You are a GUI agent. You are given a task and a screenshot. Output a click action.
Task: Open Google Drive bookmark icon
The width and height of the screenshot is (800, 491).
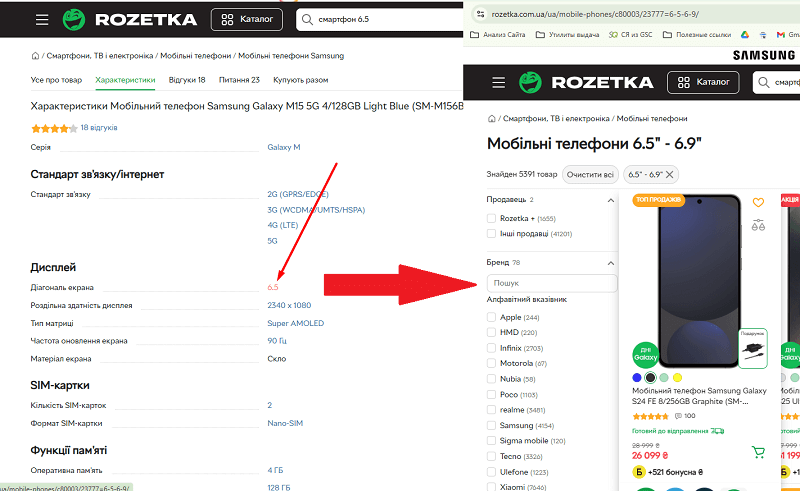[x=745, y=35]
